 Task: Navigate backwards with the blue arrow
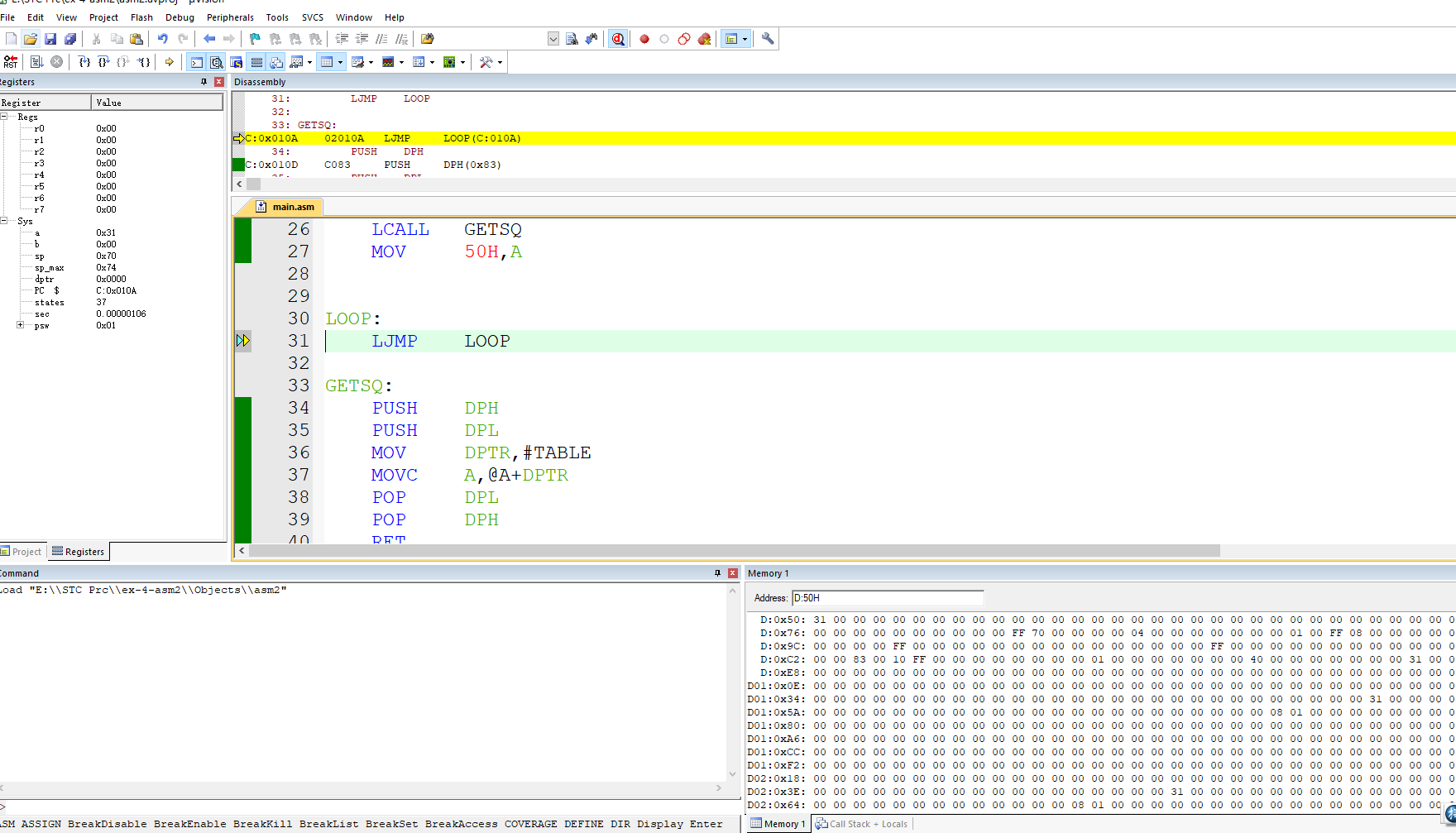pyautogui.click(x=209, y=39)
